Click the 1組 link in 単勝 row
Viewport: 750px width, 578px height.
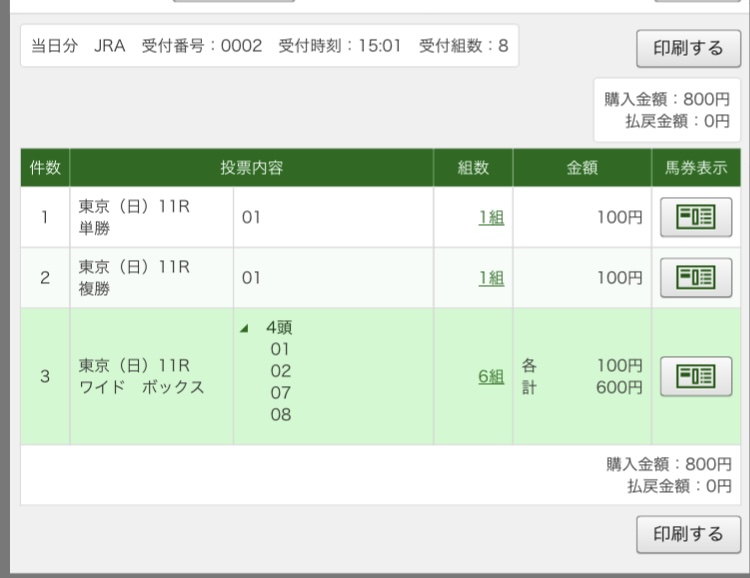point(491,218)
